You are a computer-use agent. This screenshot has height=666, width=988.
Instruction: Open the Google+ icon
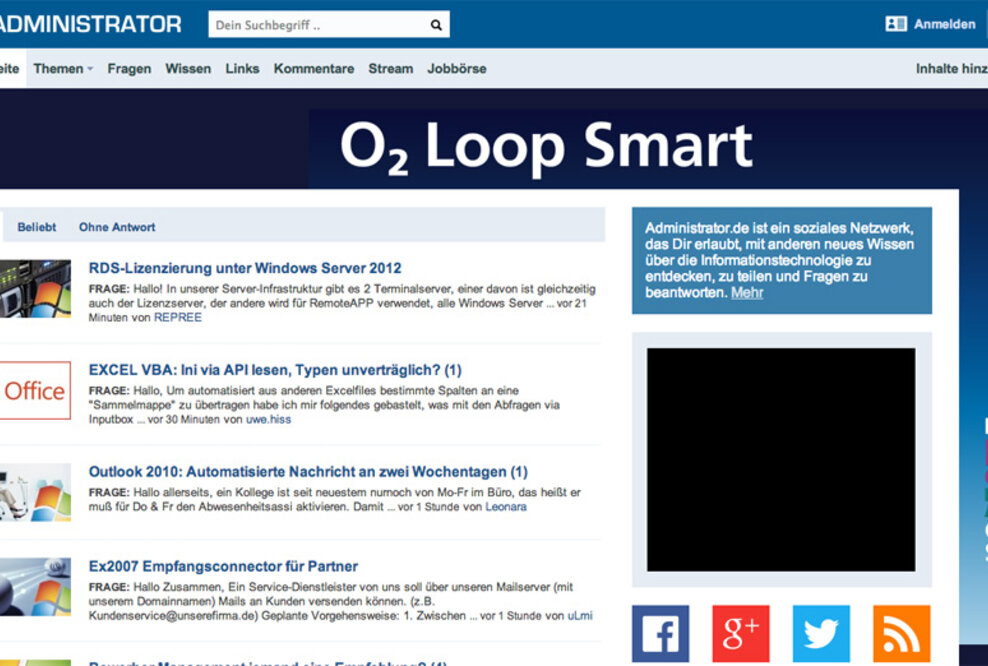[x=741, y=632]
